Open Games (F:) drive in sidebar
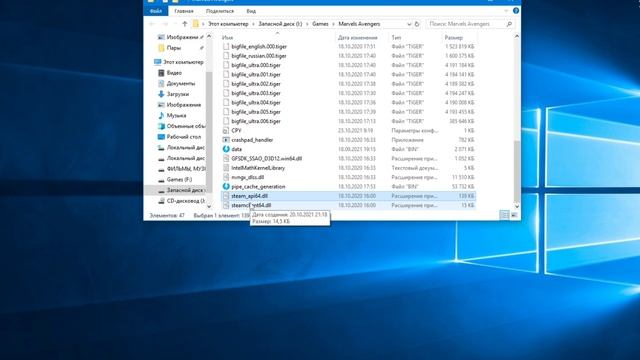This screenshot has width=640, height=360. click(179, 179)
